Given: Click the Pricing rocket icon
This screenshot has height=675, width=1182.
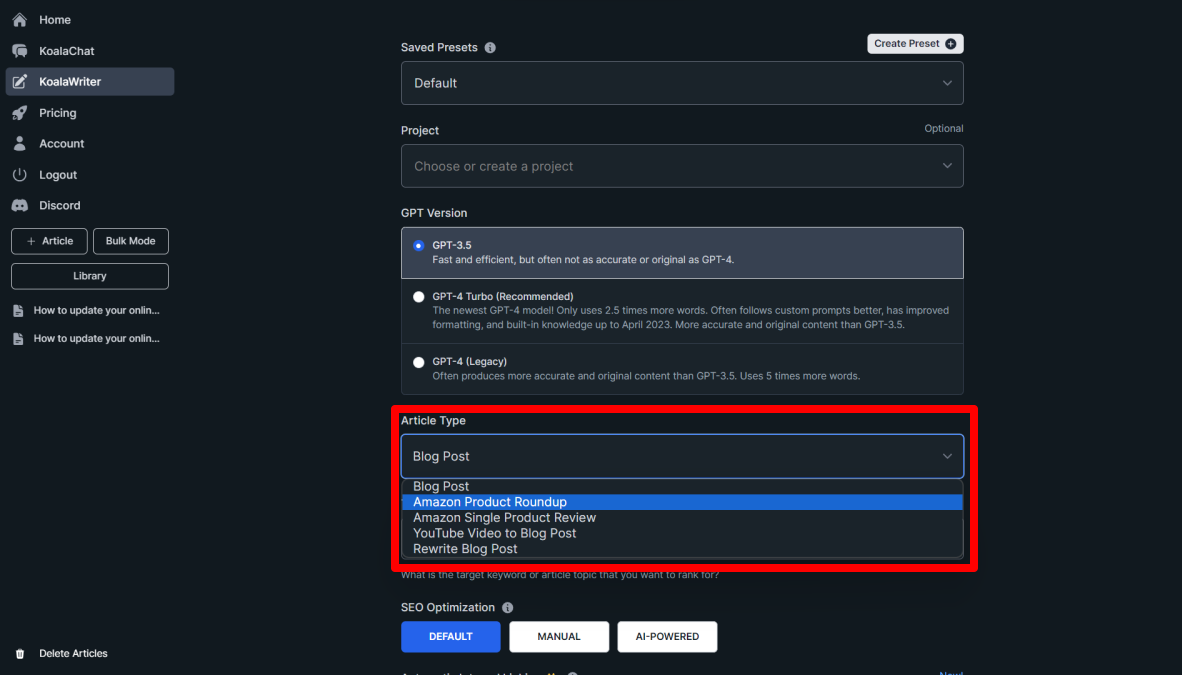Looking at the screenshot, I should tap(20, 112).
